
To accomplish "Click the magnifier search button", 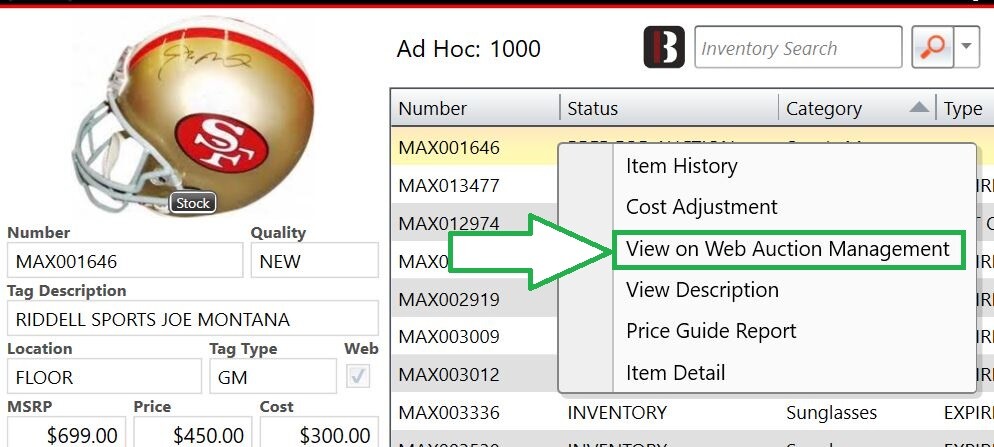I will click(933, 47).
